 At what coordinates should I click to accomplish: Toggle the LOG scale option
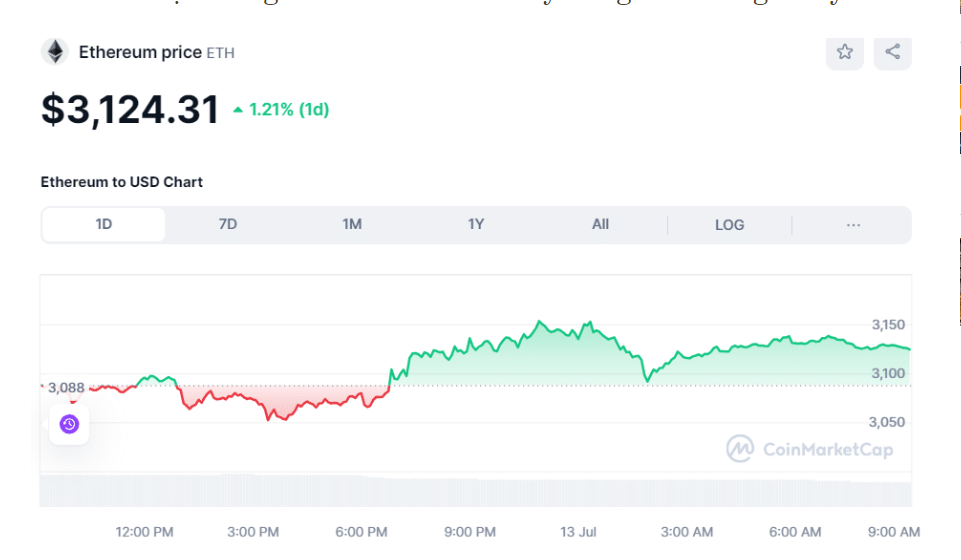tap(729, 225)
